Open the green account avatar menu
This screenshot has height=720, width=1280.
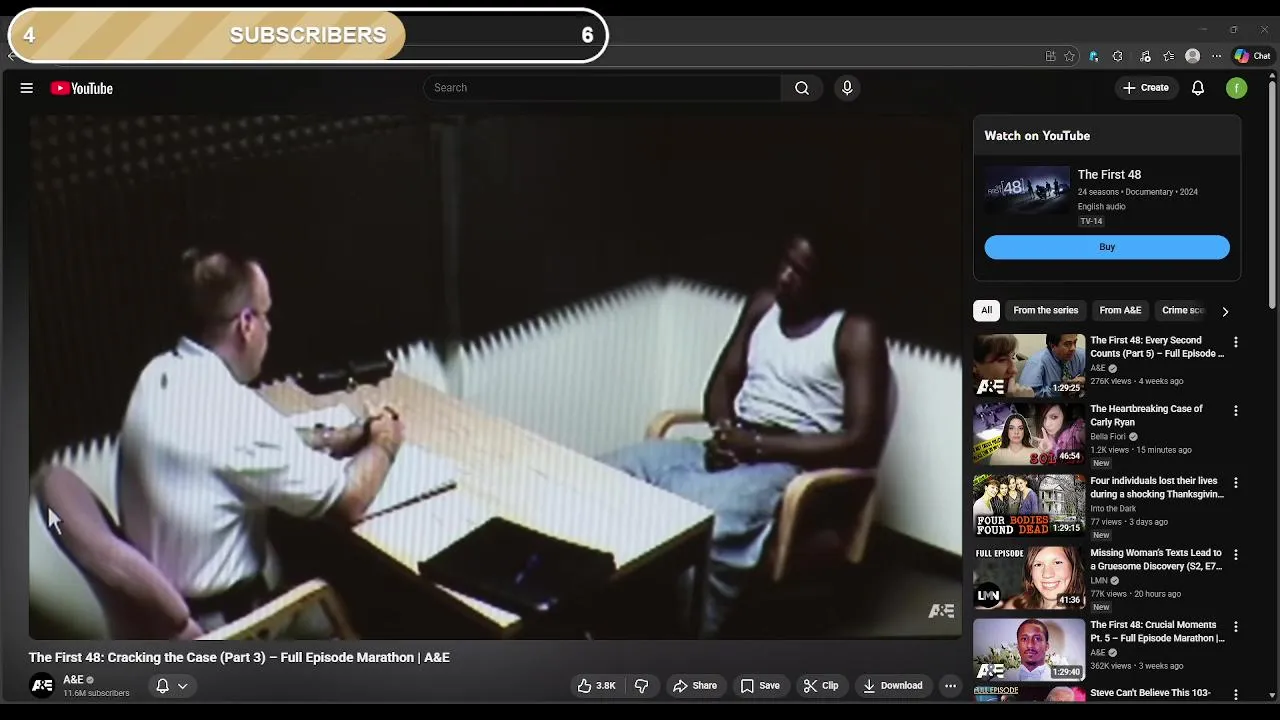tap(1237, 88)
